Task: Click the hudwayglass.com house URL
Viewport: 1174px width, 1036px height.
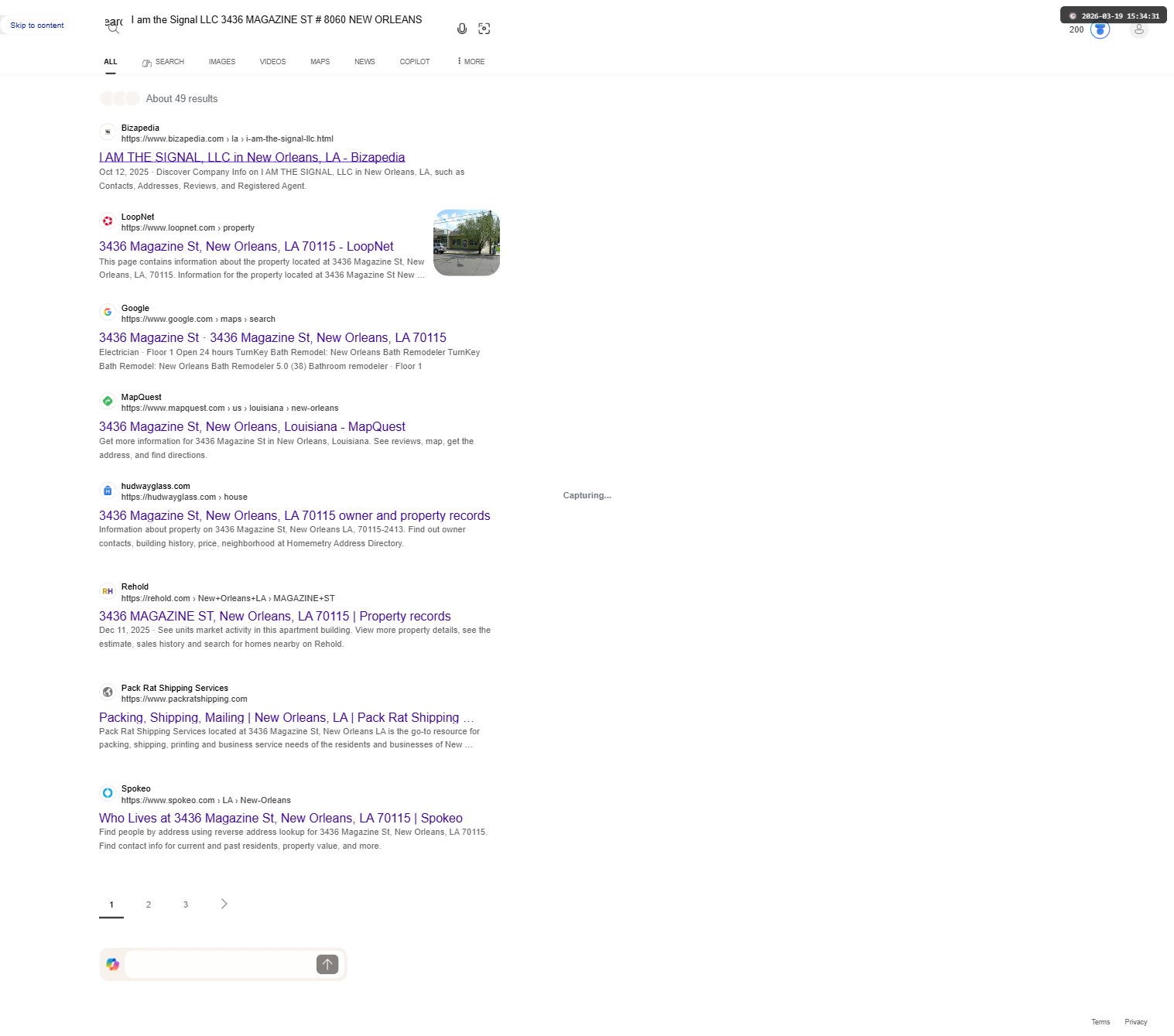Action: click(x=184, y=497)
